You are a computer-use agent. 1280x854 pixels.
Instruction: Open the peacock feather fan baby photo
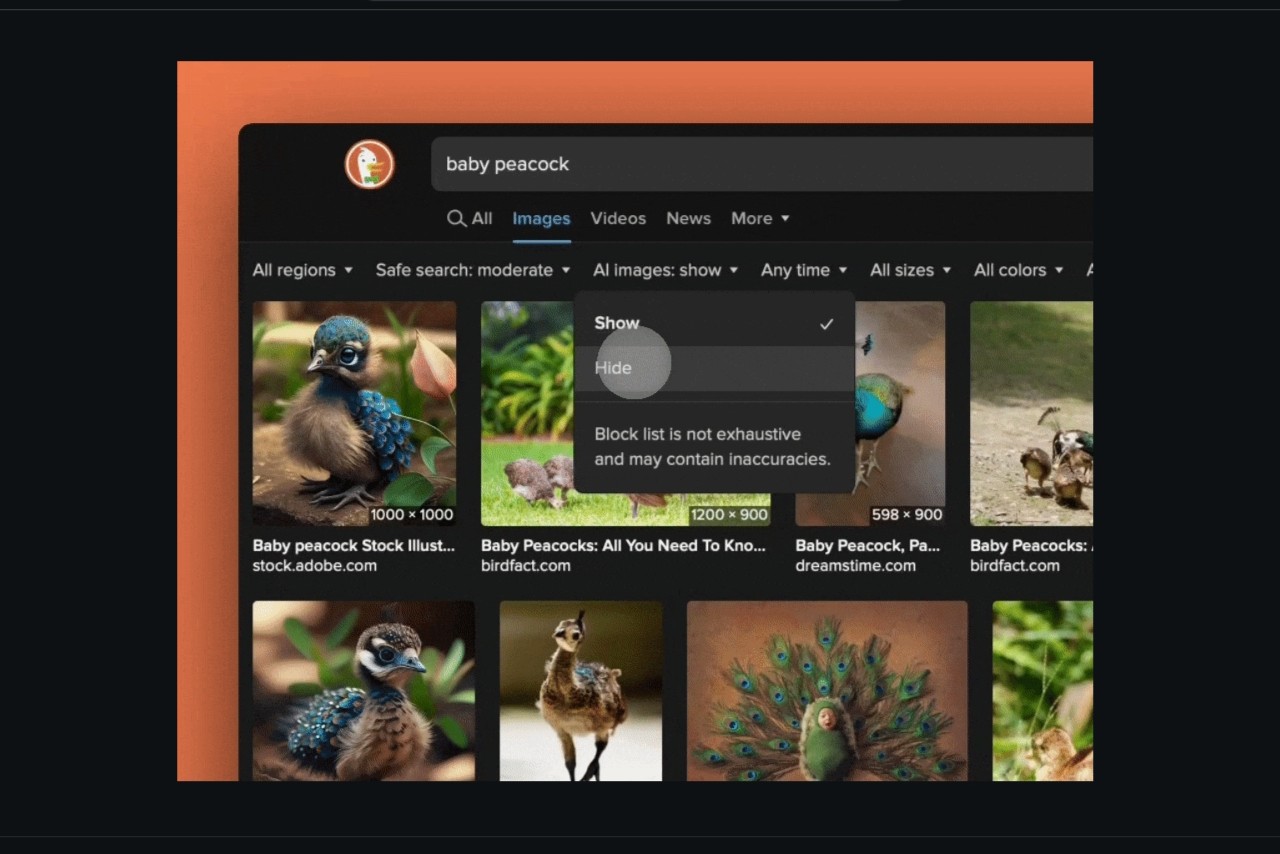click(827, 691)
